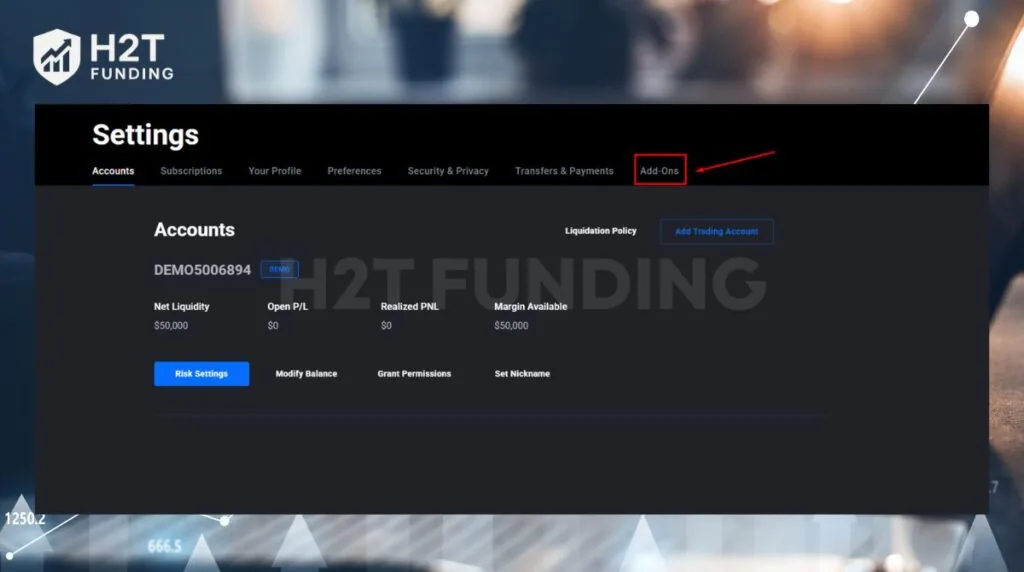Viewport: 1024px width, 572px height.
Task: Switch to the Subscriptions tab
Action: [191, 171]
